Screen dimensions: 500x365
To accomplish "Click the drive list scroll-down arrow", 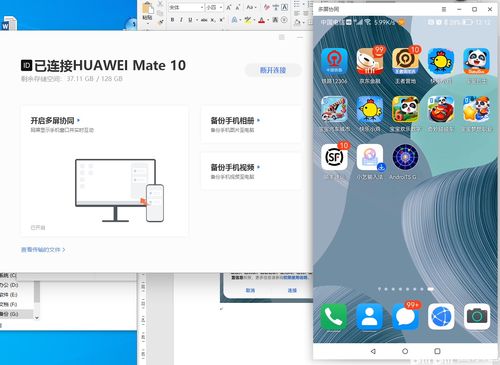I will click(37, 318).
